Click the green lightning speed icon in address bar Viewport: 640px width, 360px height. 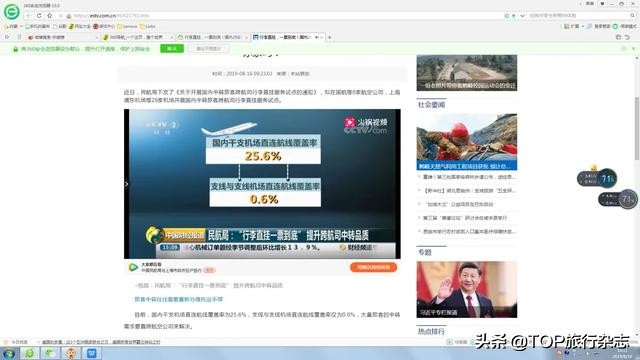[513, 16]
